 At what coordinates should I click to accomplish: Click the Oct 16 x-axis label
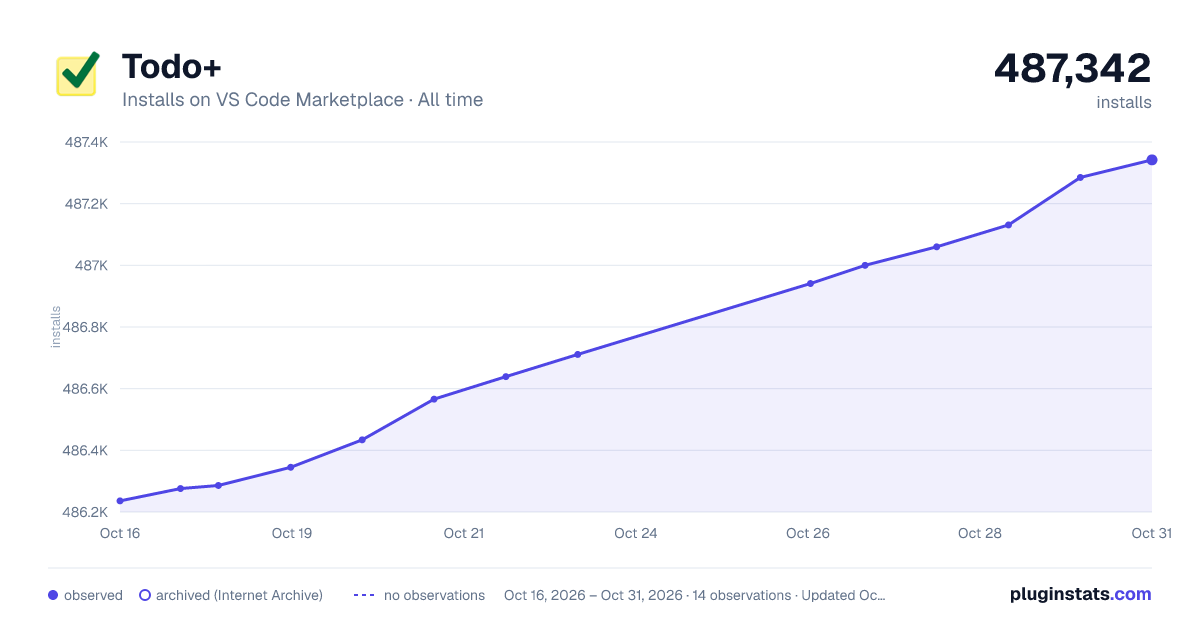click(120, 533)
